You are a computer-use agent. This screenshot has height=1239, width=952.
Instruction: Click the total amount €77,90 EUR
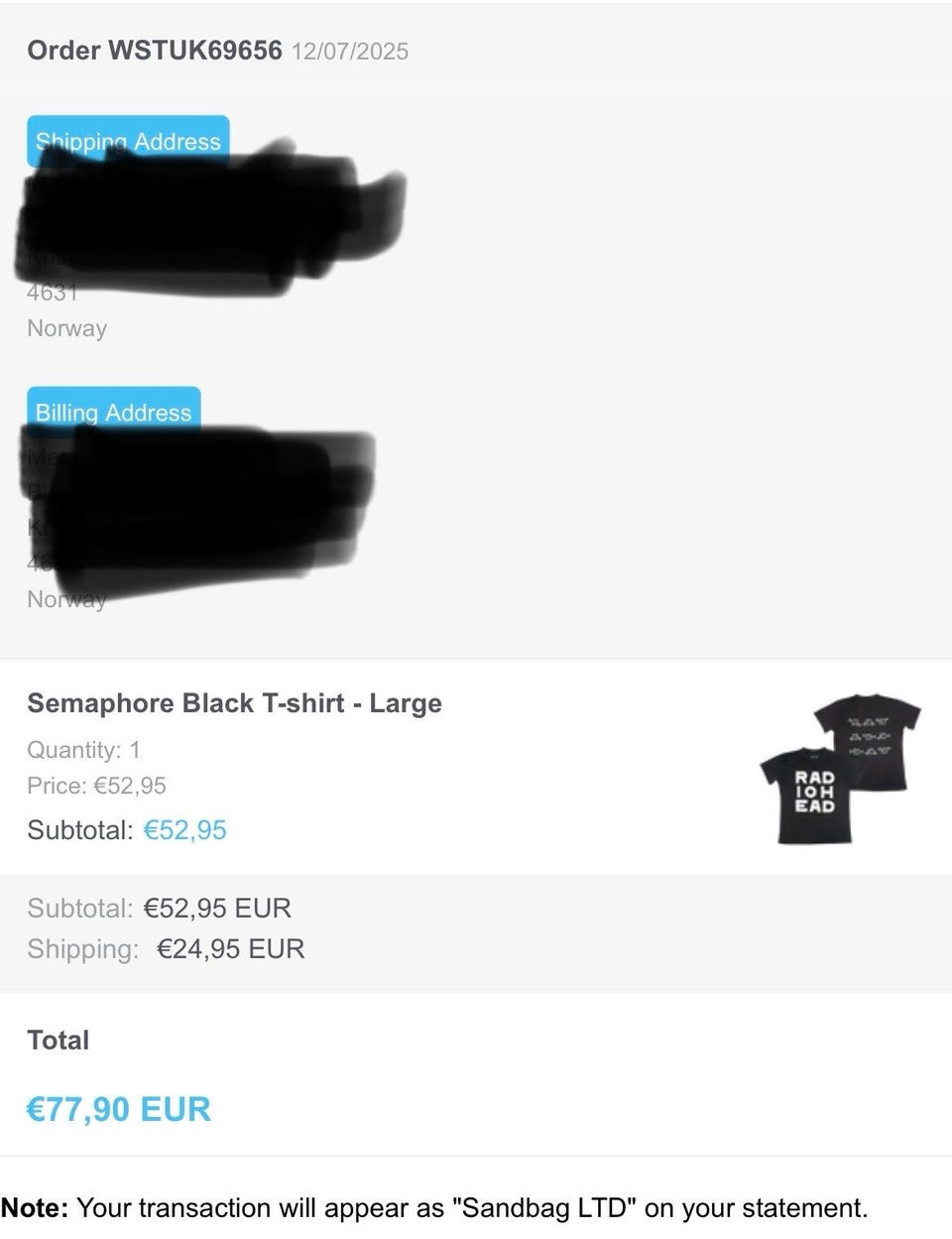coord(118,1109)
